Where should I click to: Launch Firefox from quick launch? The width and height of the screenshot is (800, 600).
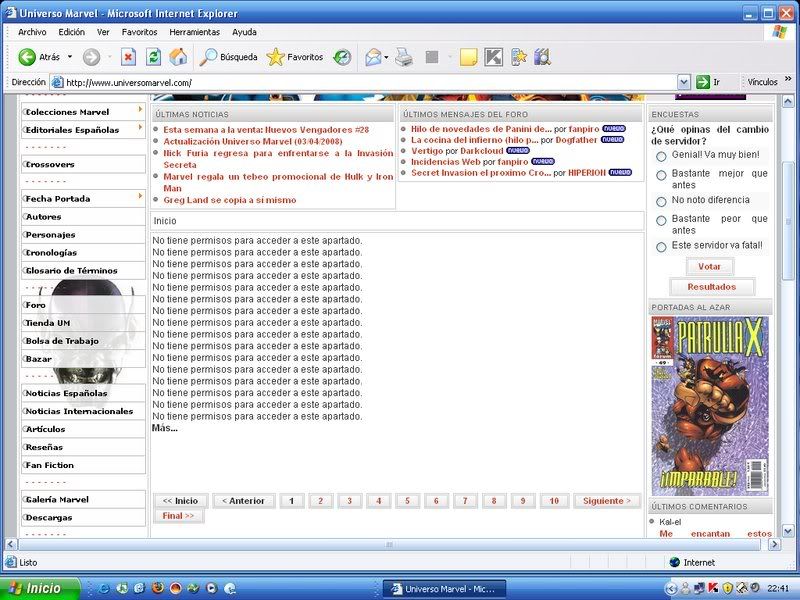pos(158,588)
